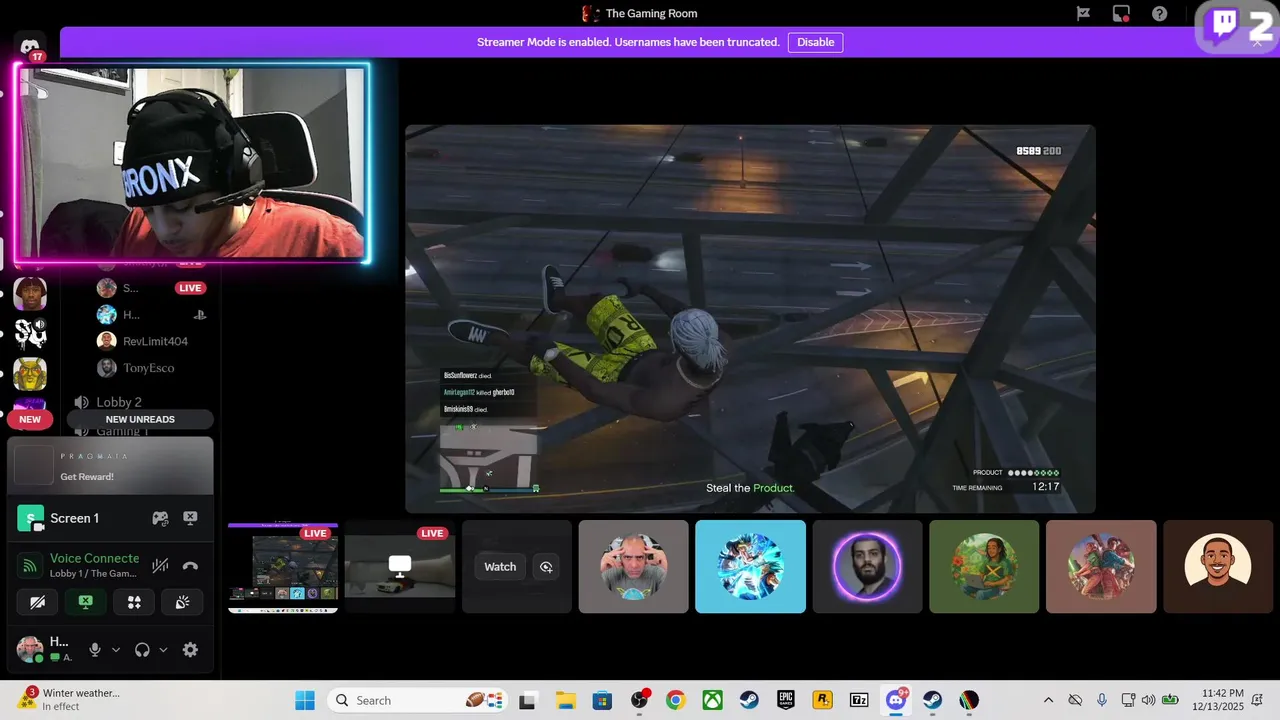
Task: Select the second LIVE stream thumbnail showing a car
Action: [400, 567]
